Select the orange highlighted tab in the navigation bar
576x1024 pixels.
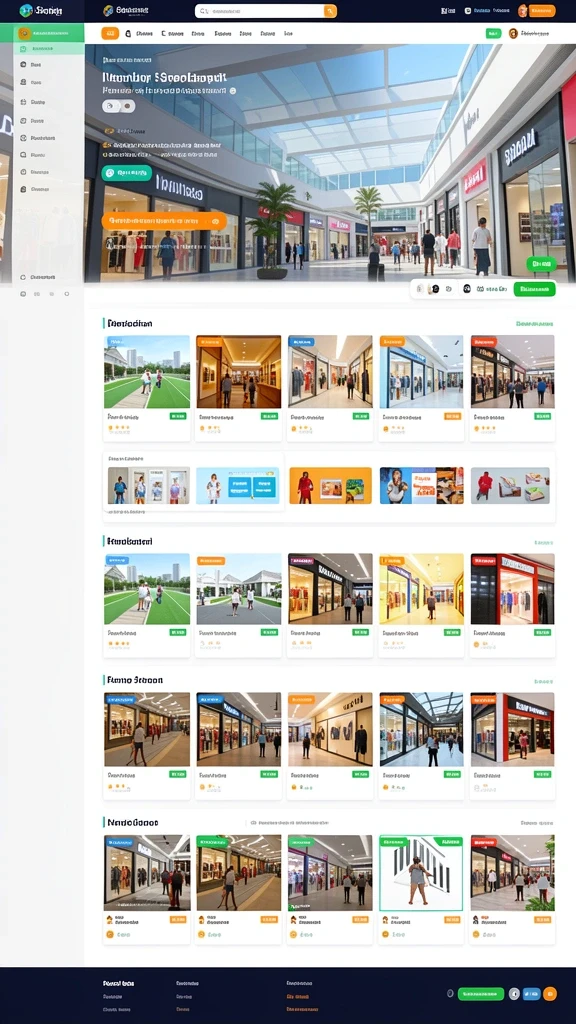[x=110, y=33]
